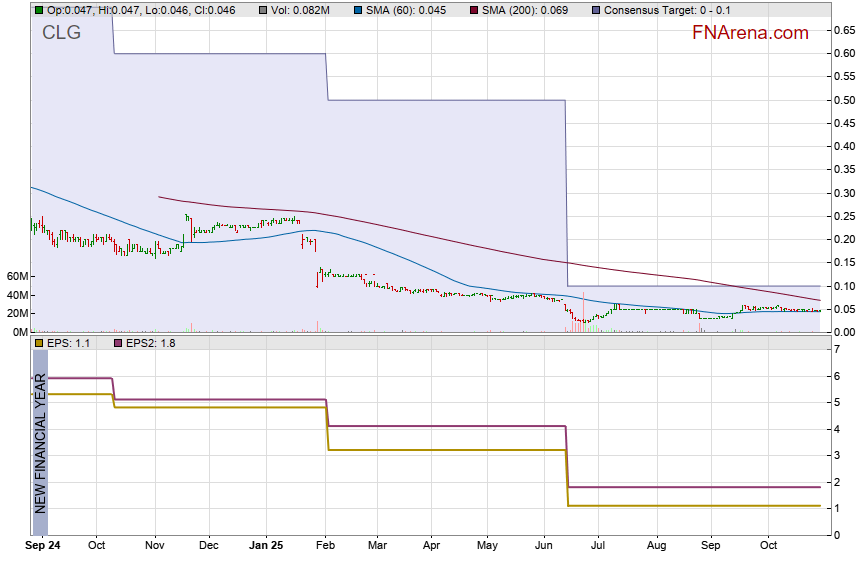Click the gray Vol legend square
Screen dimensions: 859x566
click(262, 10)
